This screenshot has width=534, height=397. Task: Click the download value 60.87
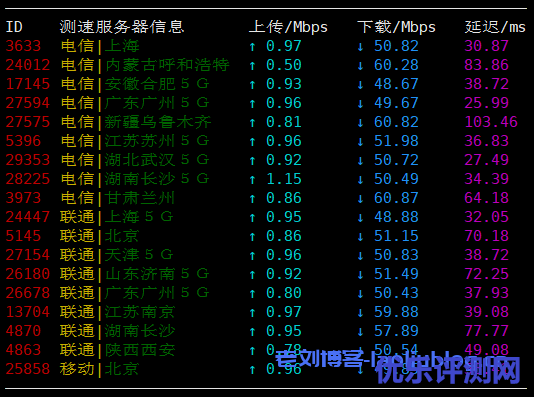point(396,198)
